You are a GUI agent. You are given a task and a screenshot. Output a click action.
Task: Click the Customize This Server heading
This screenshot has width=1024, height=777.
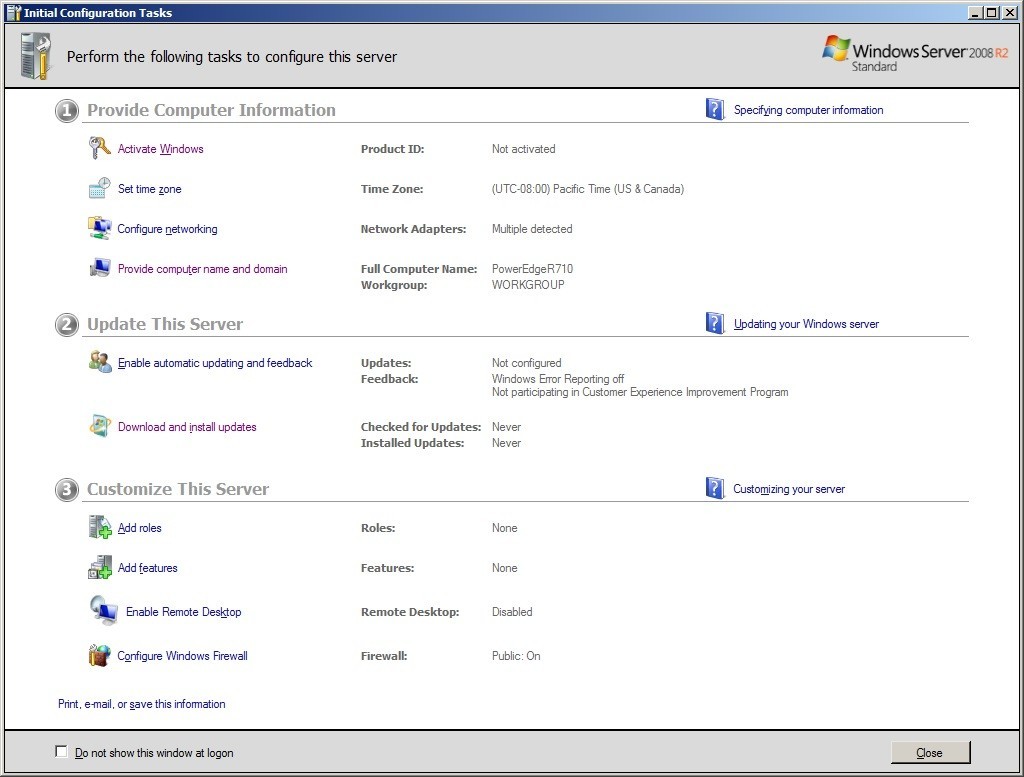(x=178, y=489)
